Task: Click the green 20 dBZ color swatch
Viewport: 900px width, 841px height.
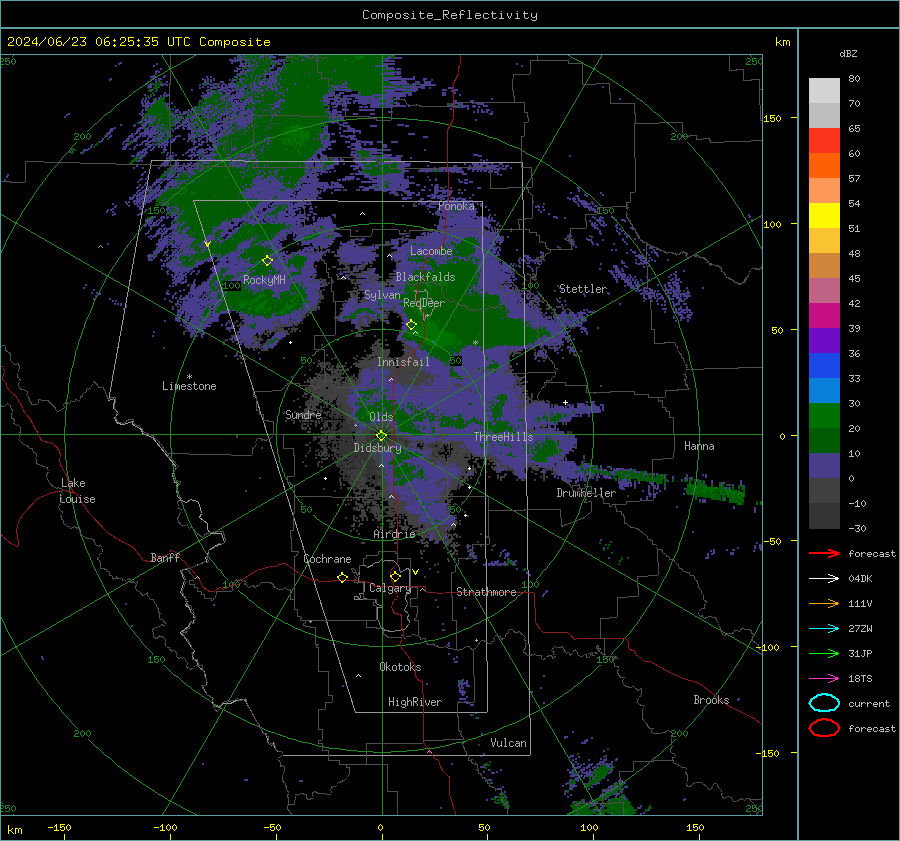Action: click(x=824, y=416)
